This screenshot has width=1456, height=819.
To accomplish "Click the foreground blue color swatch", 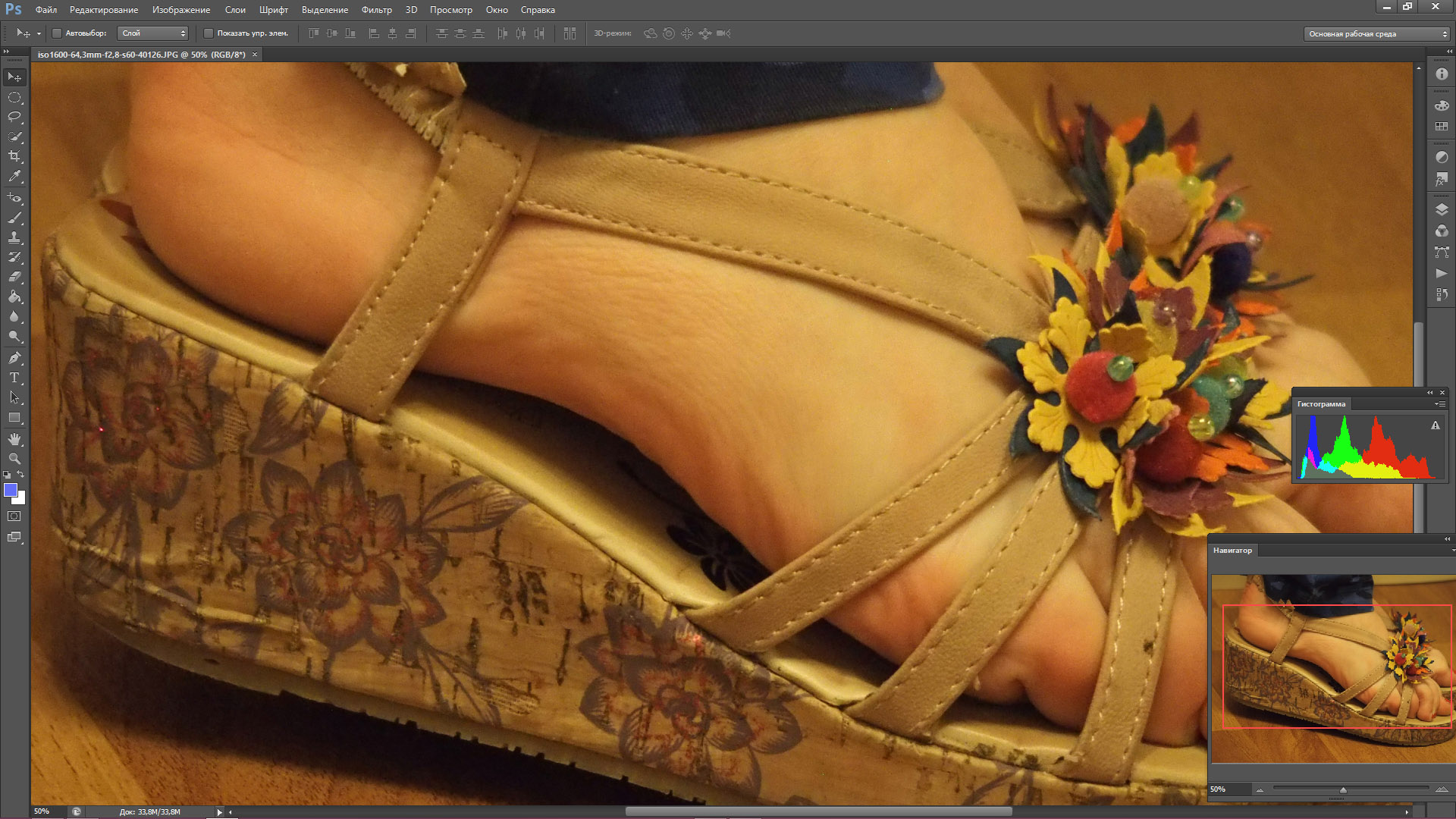I will click(11, 490).
